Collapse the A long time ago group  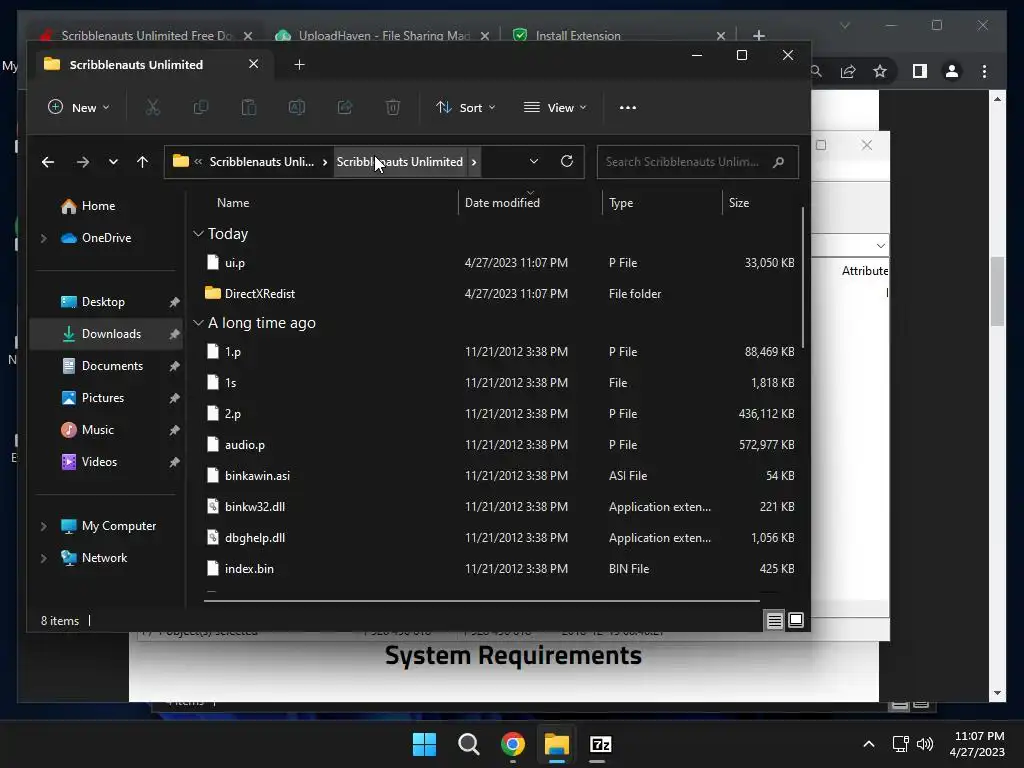[x=199, y=323]
